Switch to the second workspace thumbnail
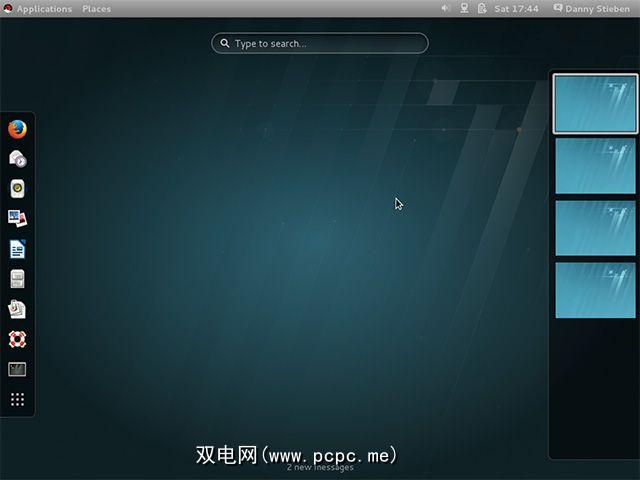This screenshot has height=480, width=640. [595, 166]
